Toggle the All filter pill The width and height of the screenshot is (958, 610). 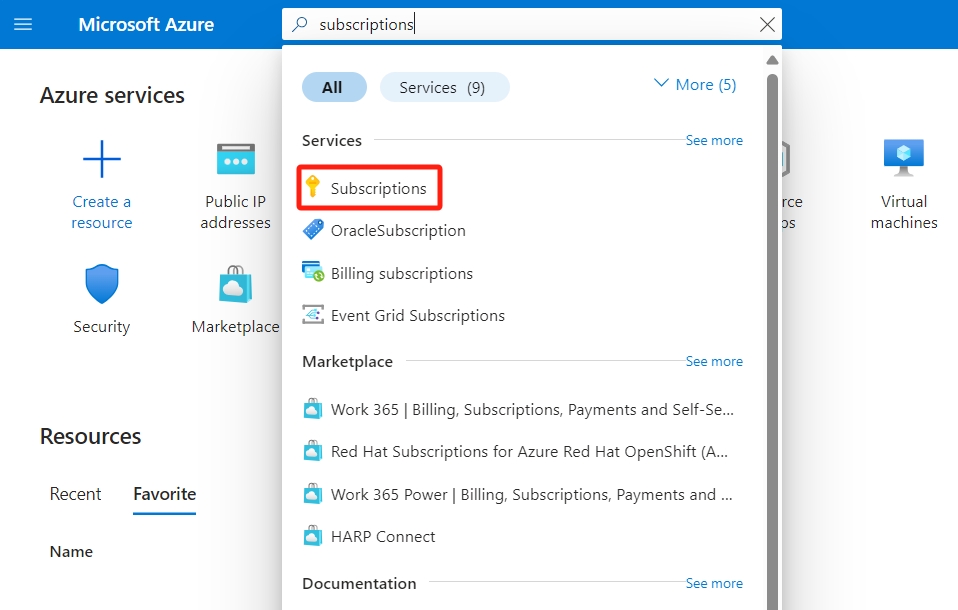333,88
